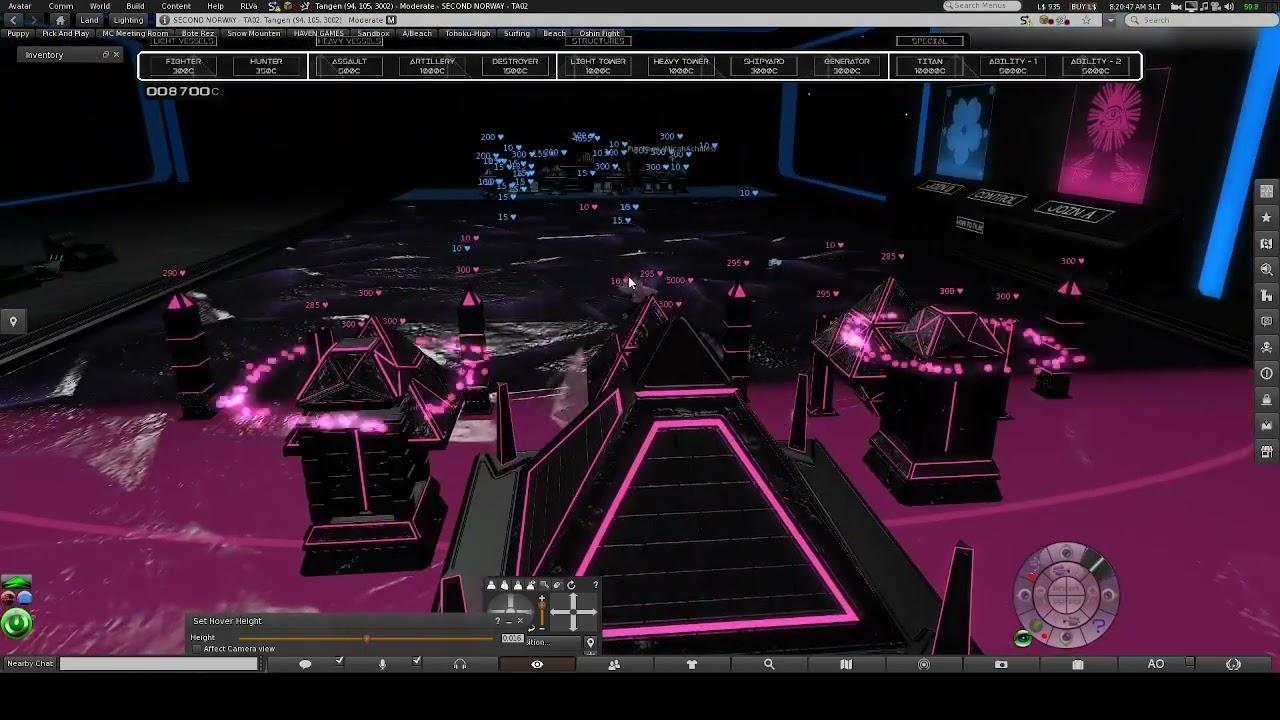1280x720 pixels.
Task: Click the parcel info icon in the location bar
Action: coord(165,20)
